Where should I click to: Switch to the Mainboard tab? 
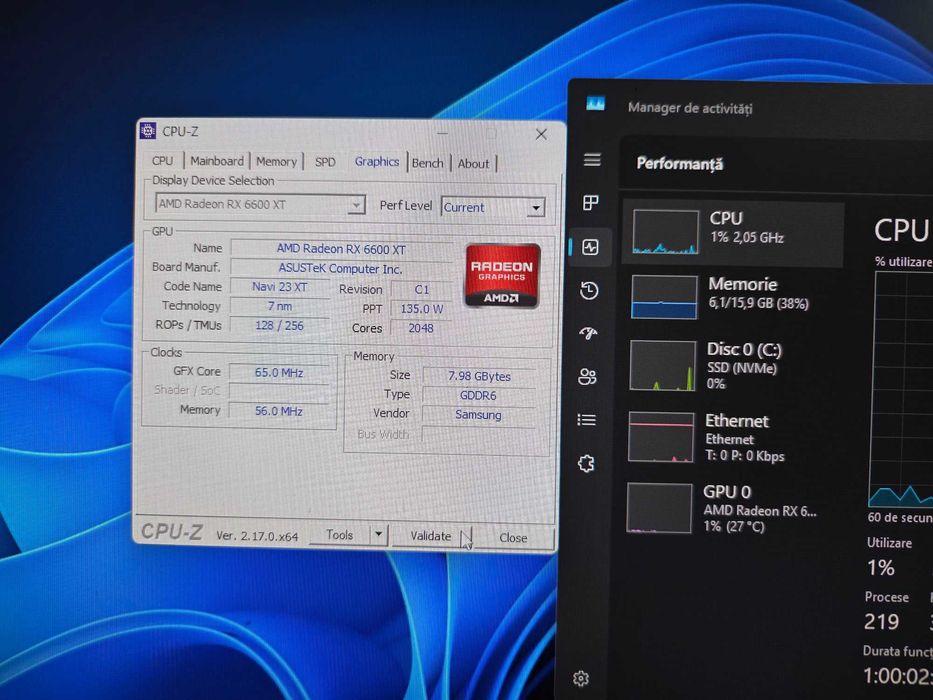tap(217, 161)
